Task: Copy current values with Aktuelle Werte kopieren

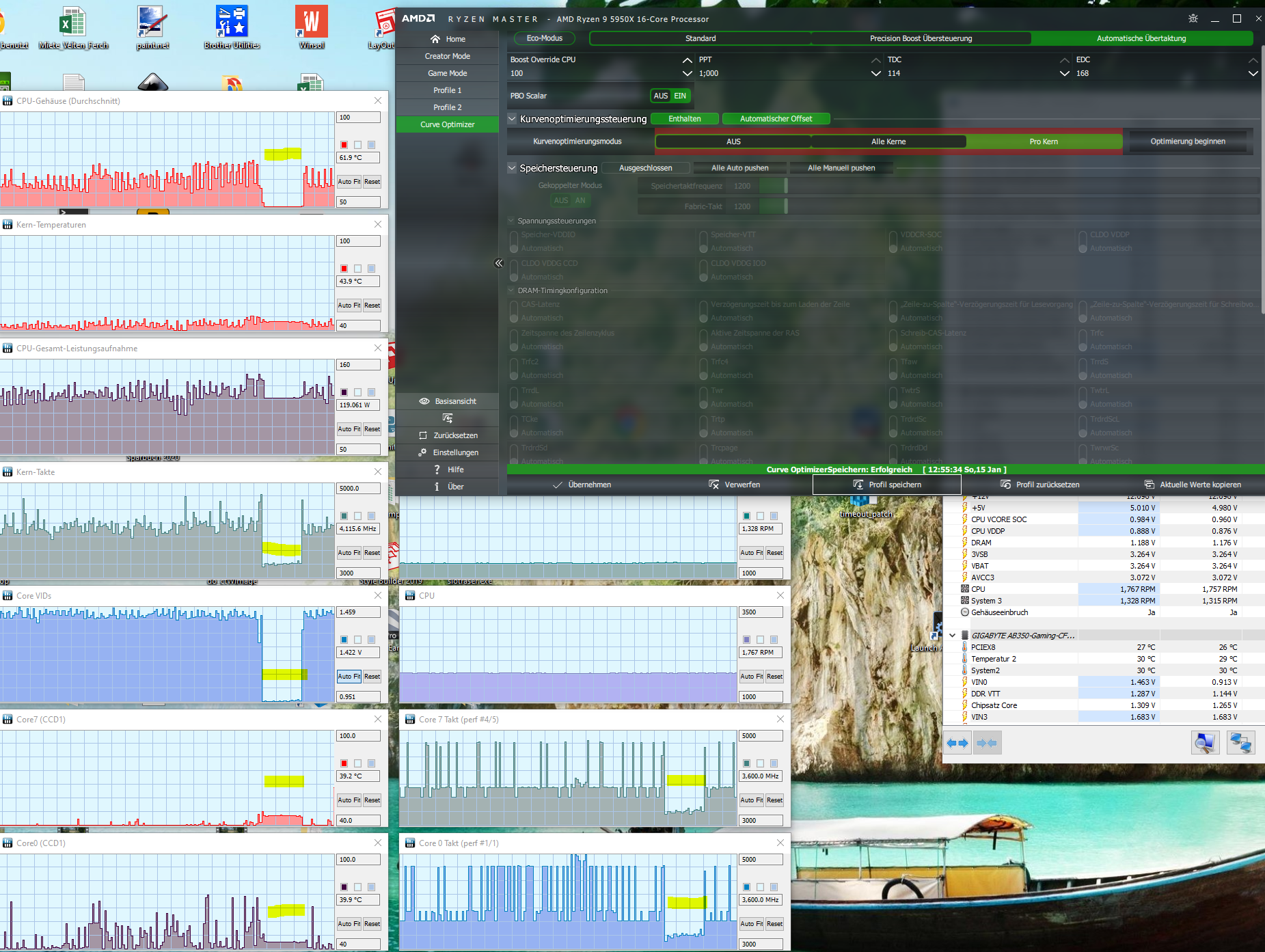Action: pos(1193,485)
